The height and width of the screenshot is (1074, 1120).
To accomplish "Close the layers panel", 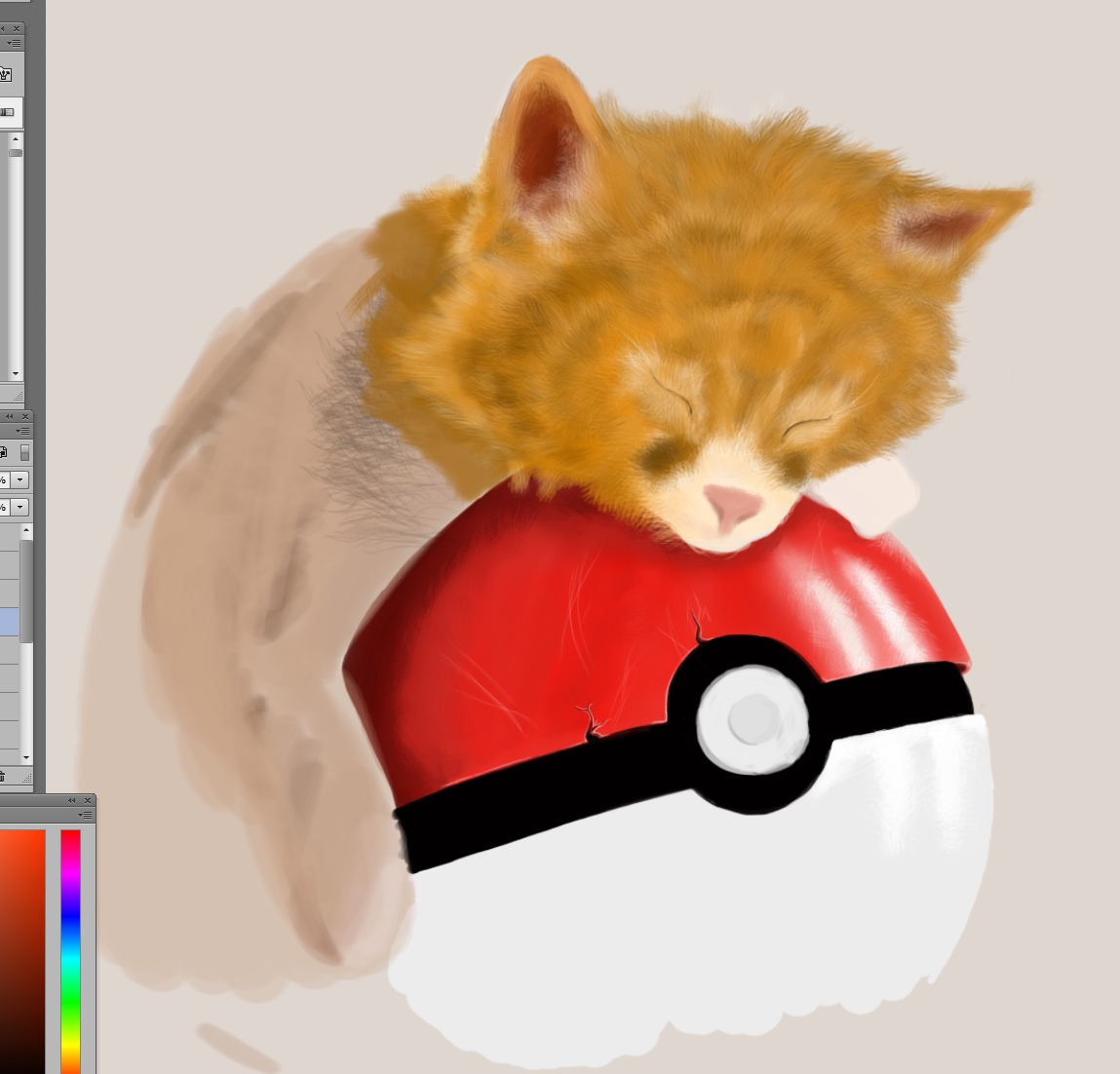I will (x=25, y=416).
